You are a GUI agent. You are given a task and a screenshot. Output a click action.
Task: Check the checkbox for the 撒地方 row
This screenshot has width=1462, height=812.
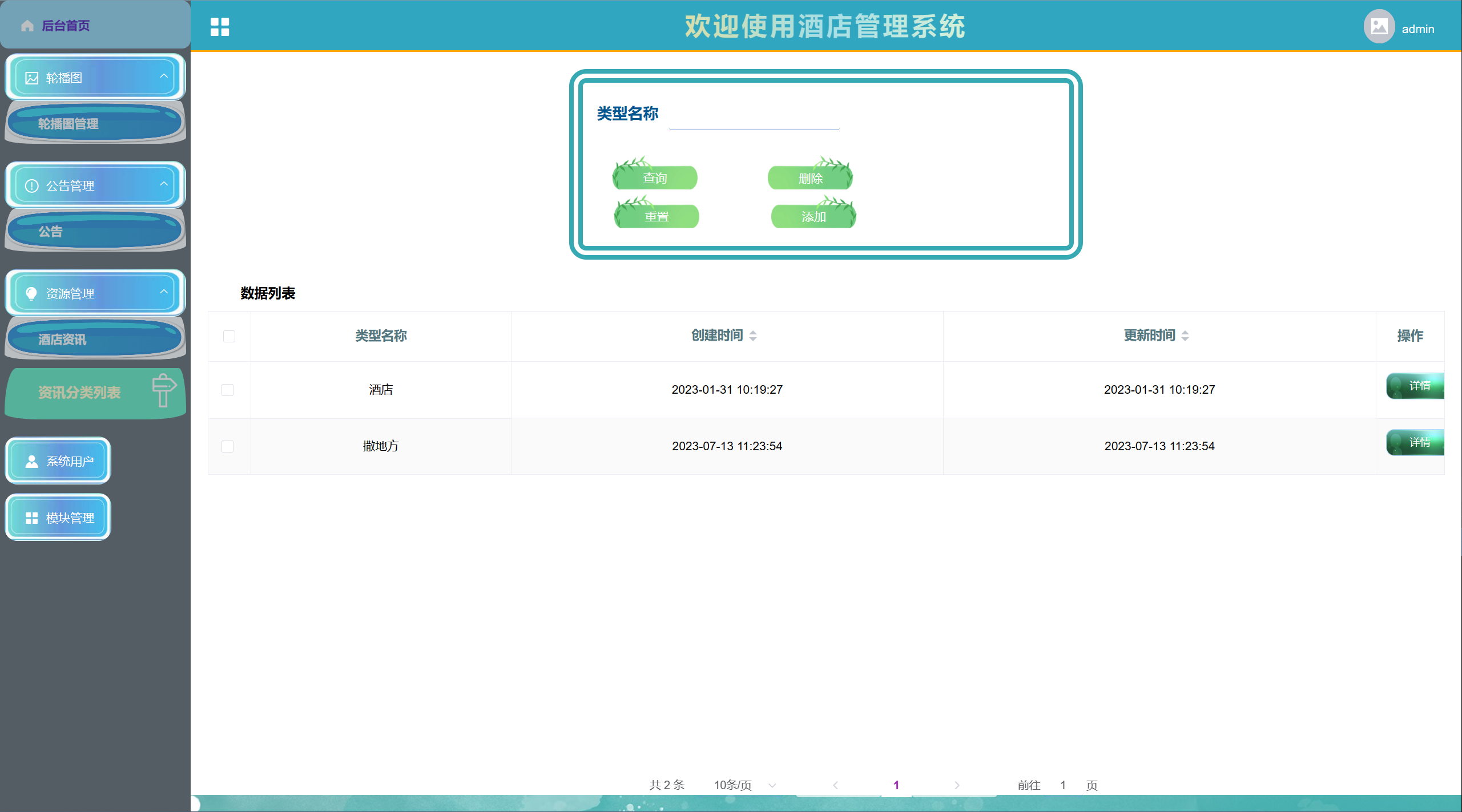pos(228,447)
